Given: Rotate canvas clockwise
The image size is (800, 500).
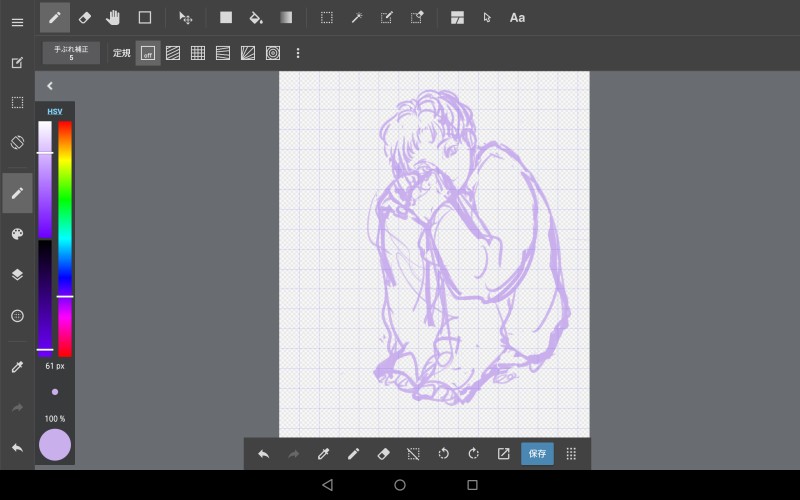Looking at the screenshot, I should pos(473,454).
